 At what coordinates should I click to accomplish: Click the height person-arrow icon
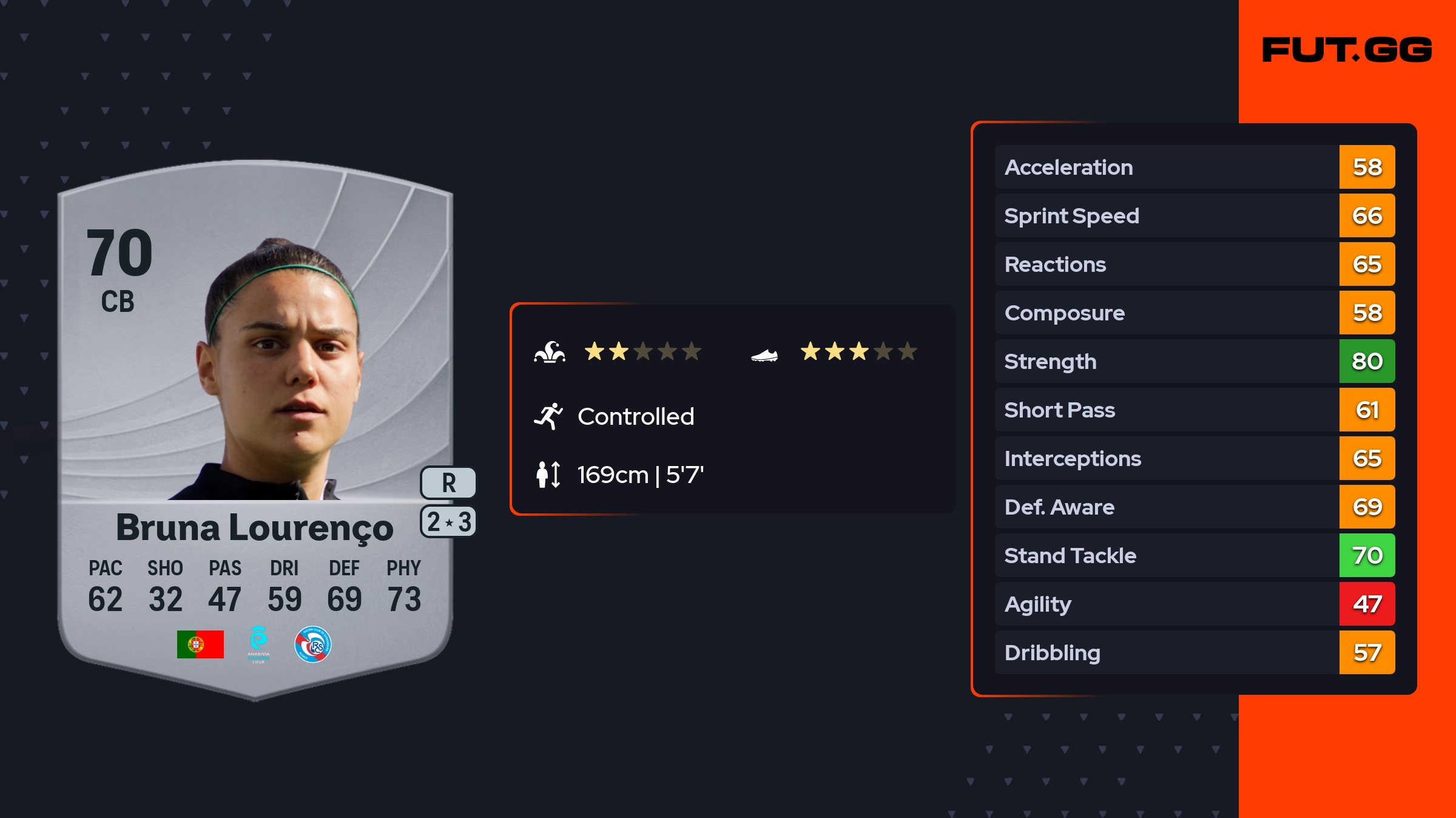click(548, 475)
